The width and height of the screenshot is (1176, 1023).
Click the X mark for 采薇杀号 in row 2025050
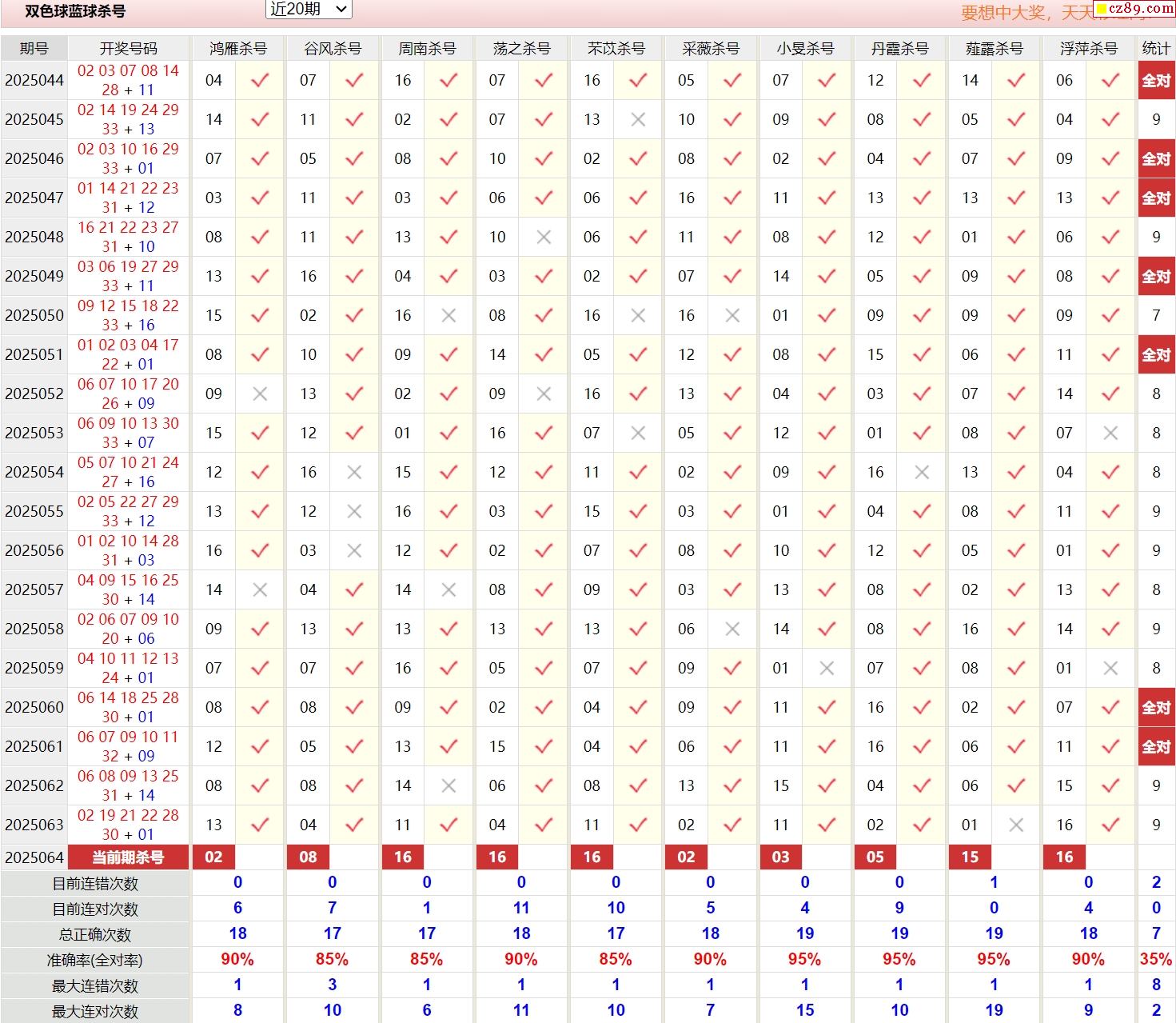pos(732,315)
